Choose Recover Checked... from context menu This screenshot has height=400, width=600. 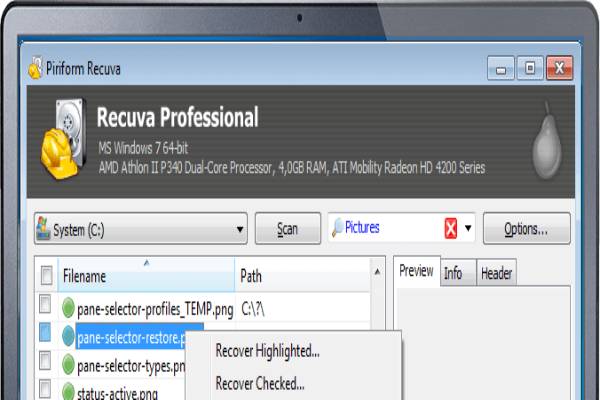pos(260,384)
